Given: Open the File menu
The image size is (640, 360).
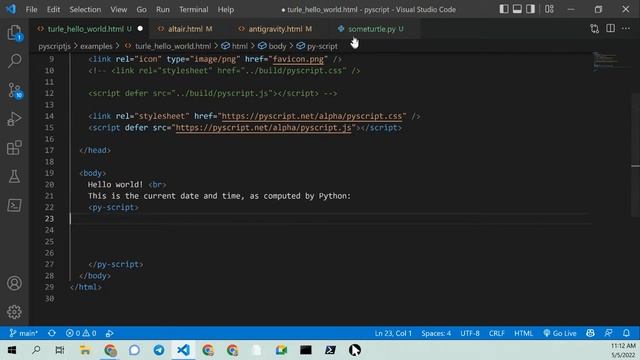Looking at the screenshot, I should 31,9.
